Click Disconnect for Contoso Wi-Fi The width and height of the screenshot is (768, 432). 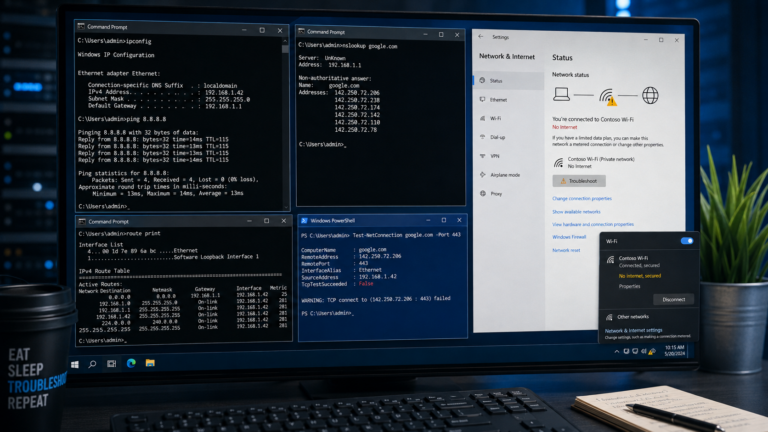pyautogui.click(x=673, y=299)
